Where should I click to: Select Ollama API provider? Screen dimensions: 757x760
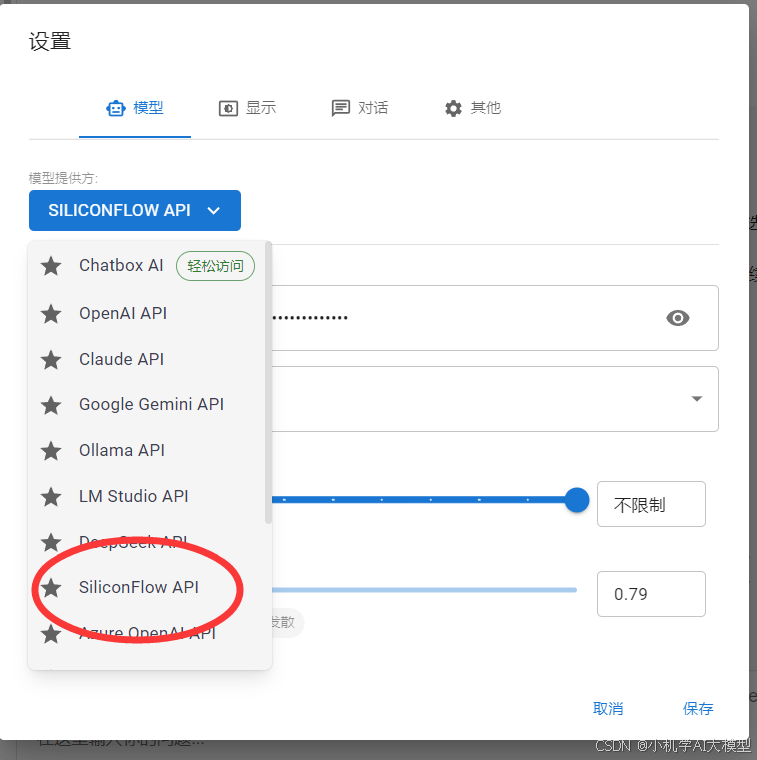coord(147,451)
